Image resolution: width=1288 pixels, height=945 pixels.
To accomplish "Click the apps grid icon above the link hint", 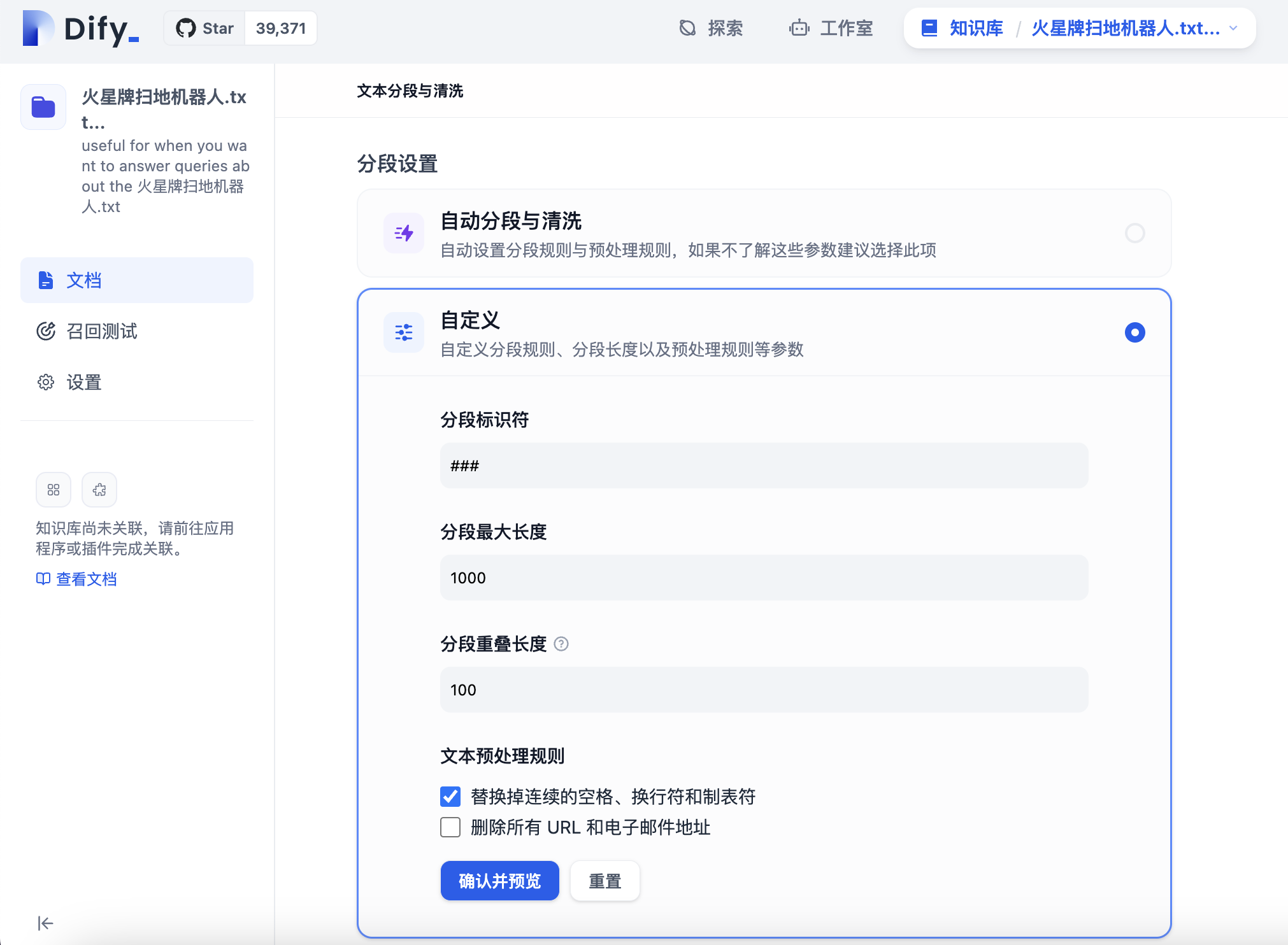I will pos(54,490).
